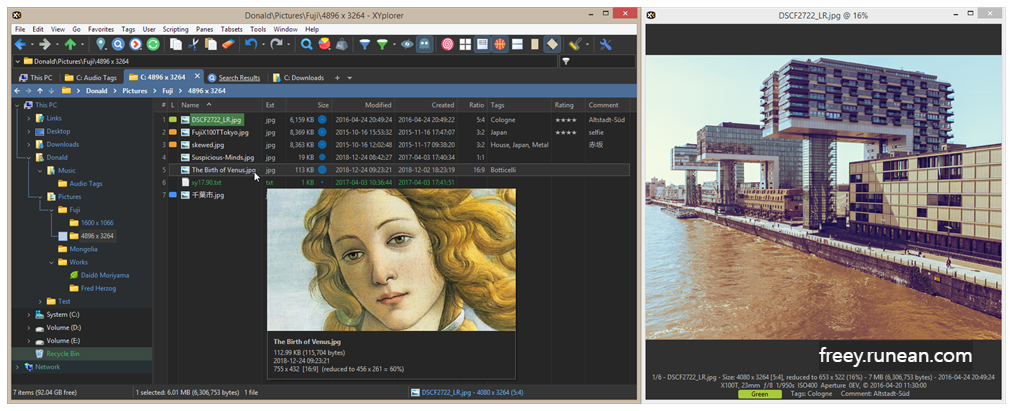The height and width of the screenshot is (411, 1013).
Task: Click the Redo arrow icon
Action: (x=277, y=45)
